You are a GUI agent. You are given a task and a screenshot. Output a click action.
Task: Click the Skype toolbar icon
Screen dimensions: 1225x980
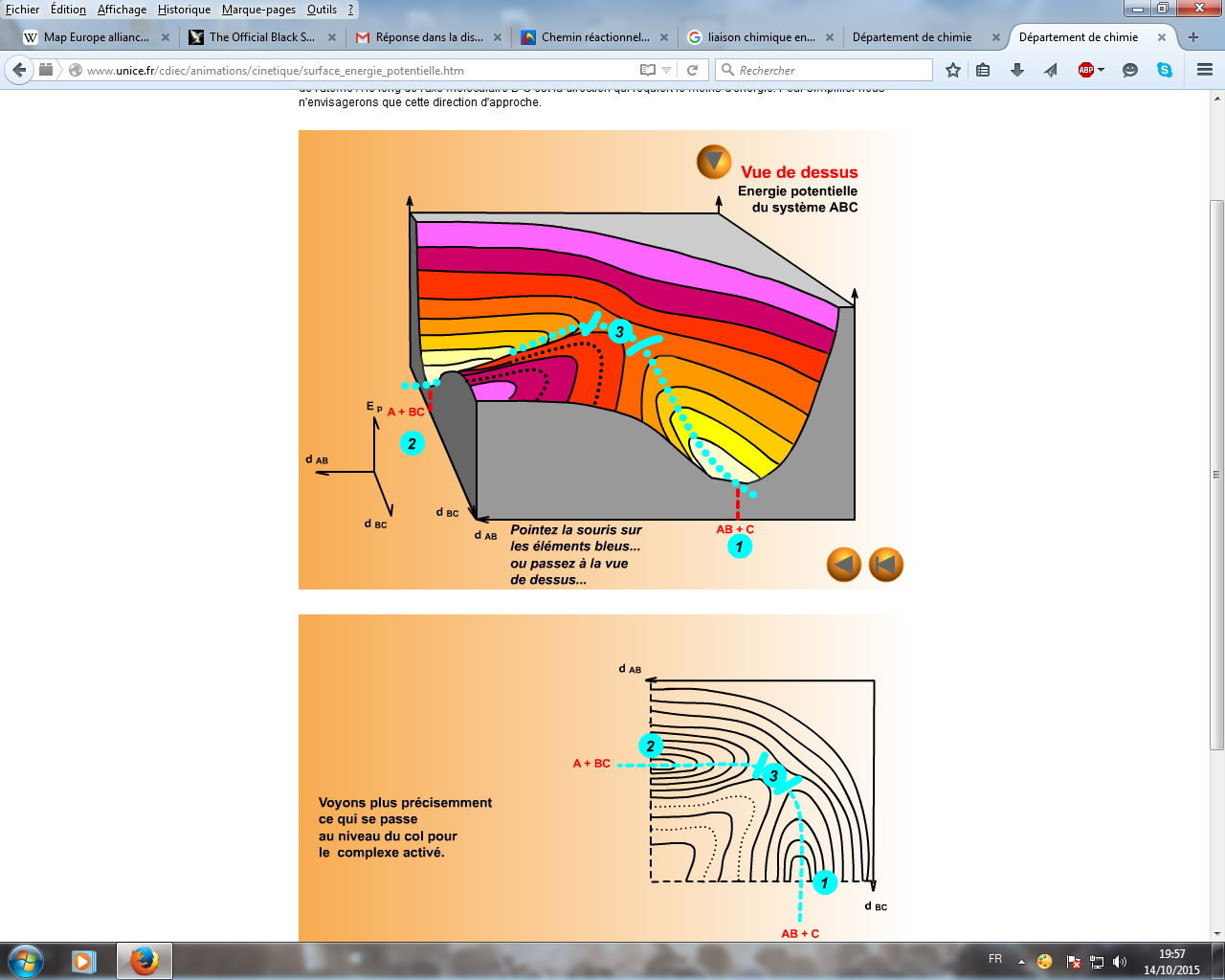tap(1165, 70)
